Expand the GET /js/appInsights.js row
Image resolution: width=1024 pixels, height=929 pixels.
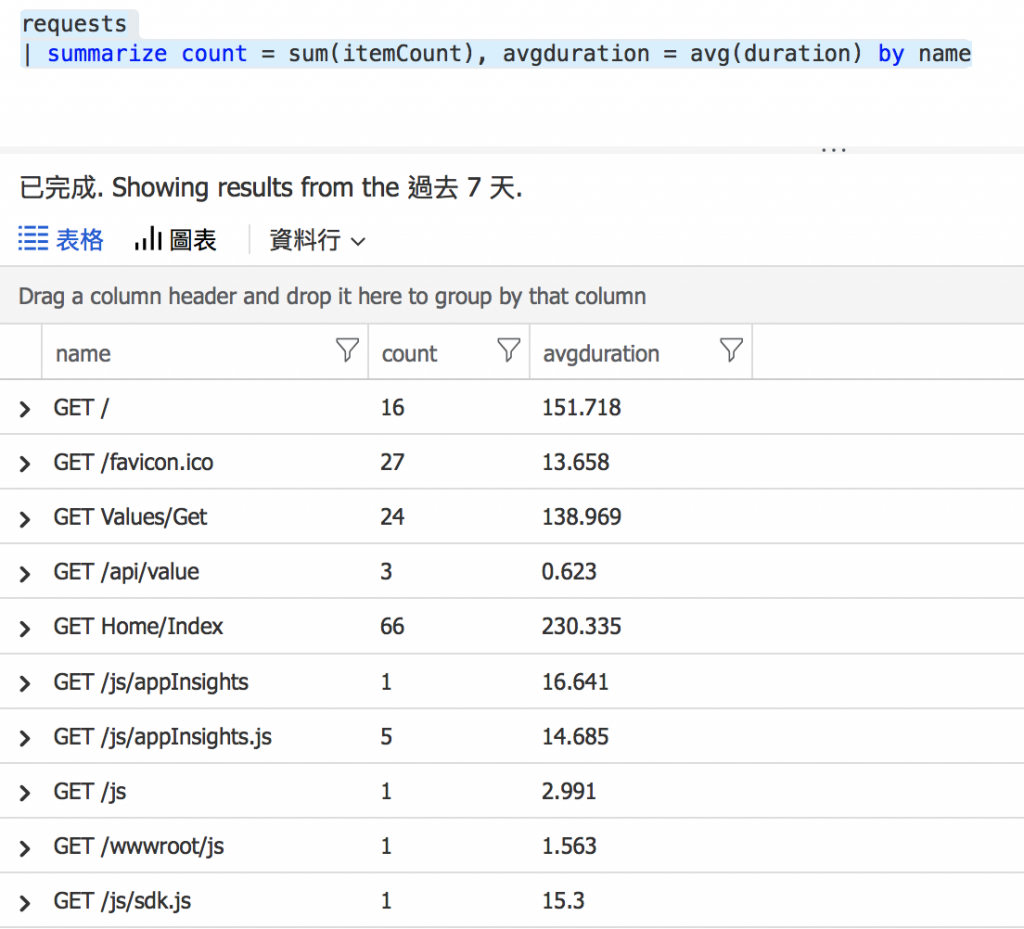point(25,738)
